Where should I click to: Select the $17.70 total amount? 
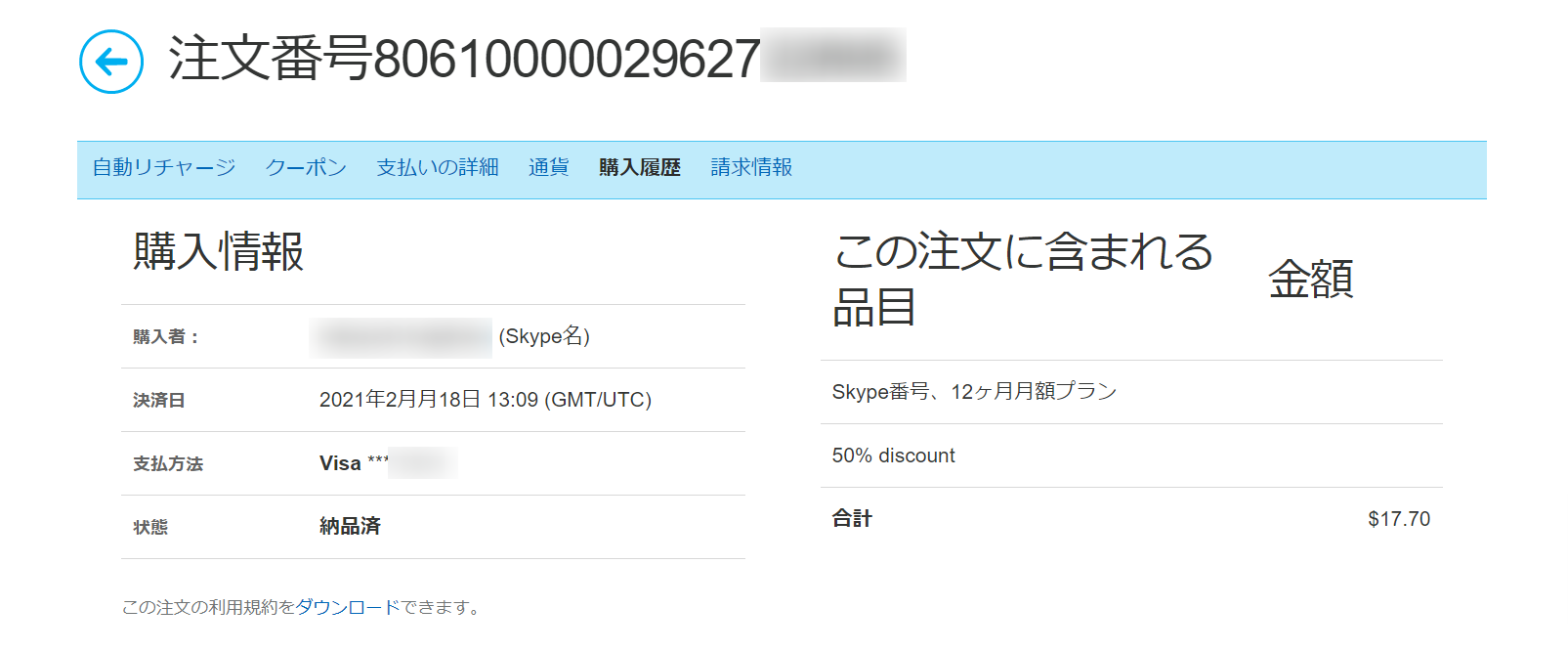[x=1399, y=519]
